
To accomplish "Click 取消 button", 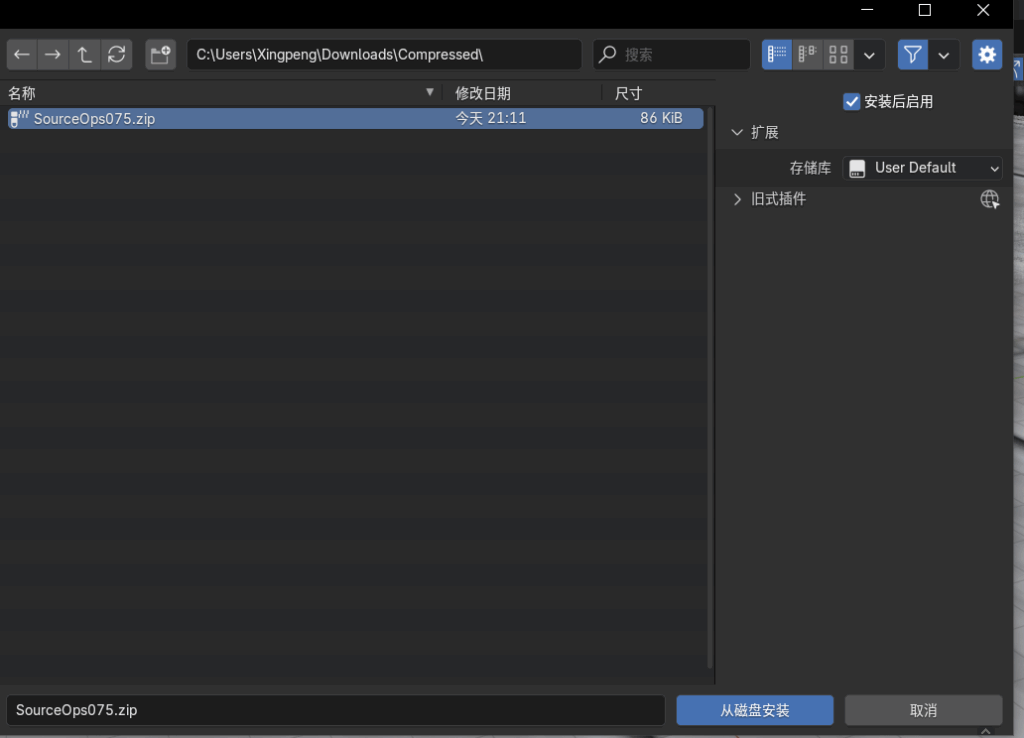I will point(923,710).
